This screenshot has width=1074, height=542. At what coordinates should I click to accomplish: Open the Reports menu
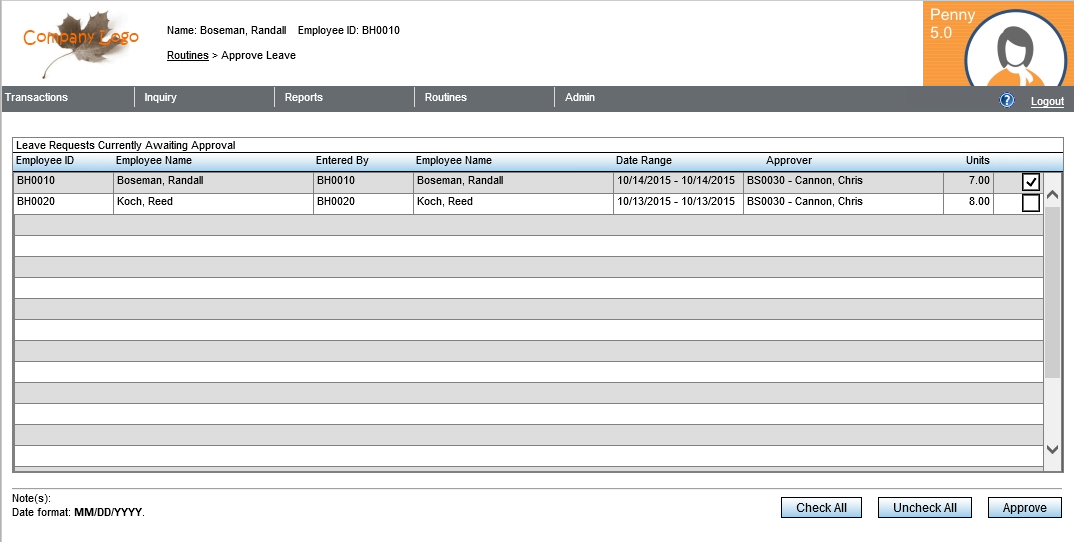[x=303, y=98]
